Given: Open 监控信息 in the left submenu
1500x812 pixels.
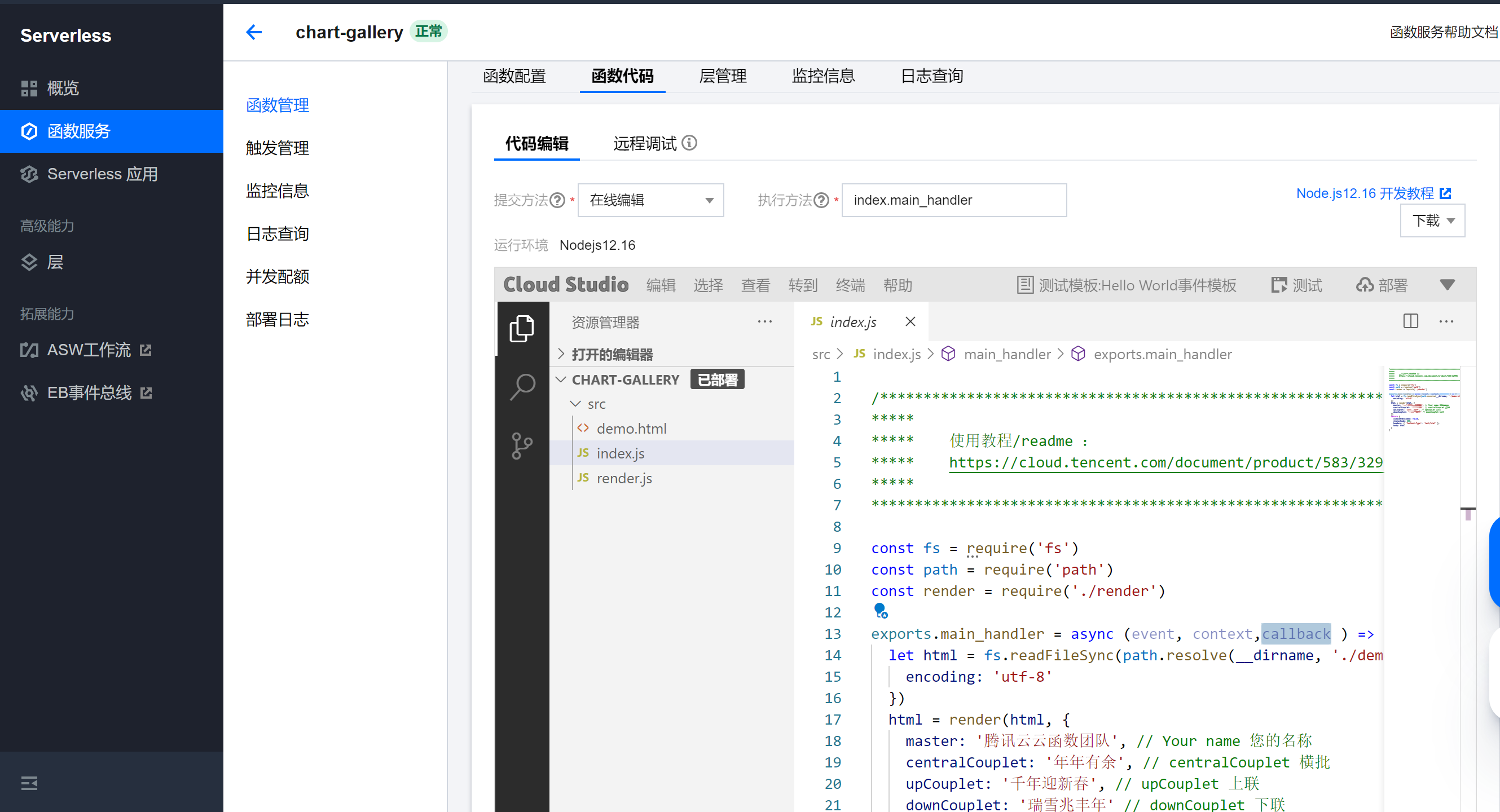Looking at the screenshot, I should click(x=277, y=191).
